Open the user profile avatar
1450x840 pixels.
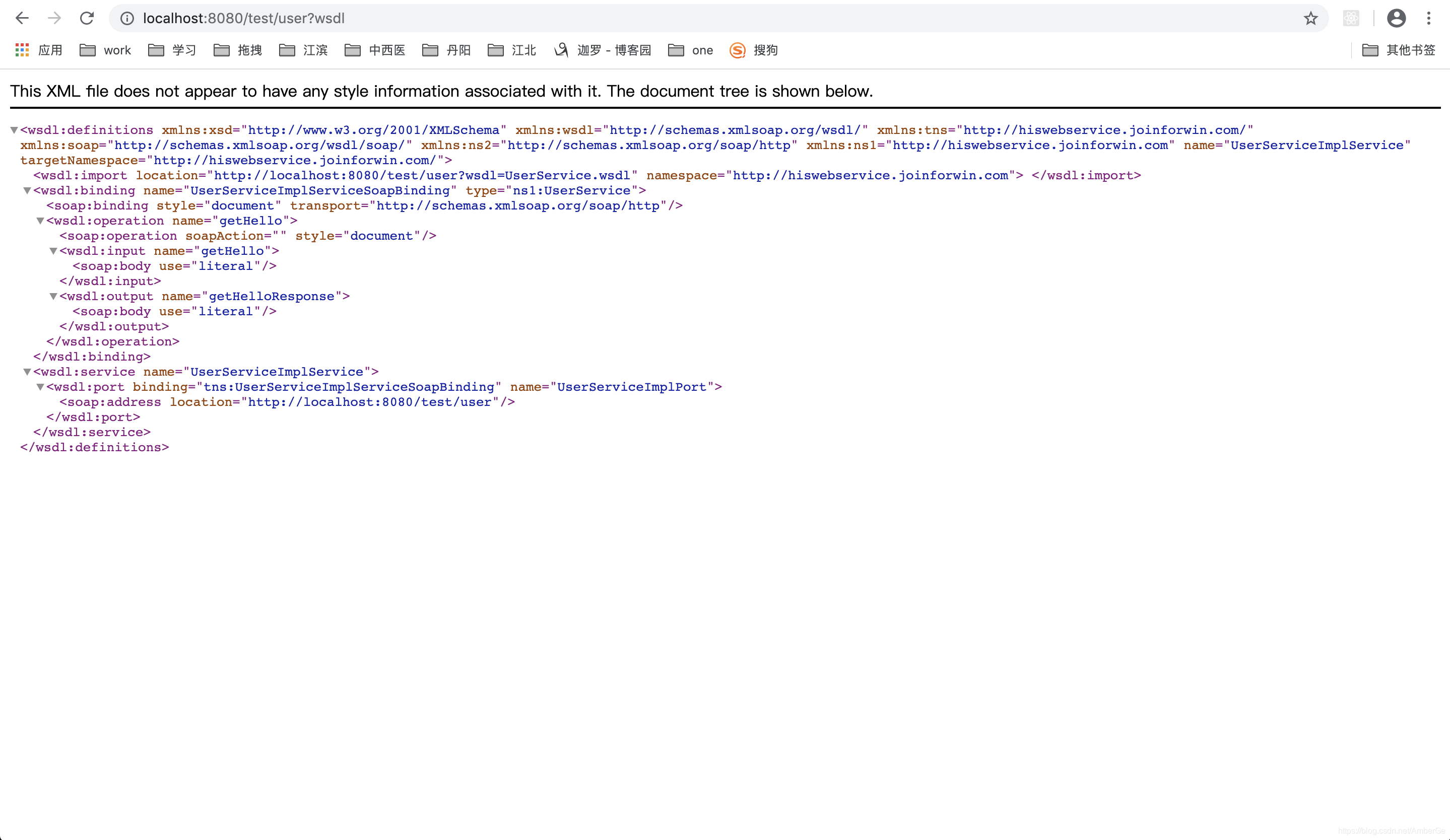(x=1396, y=19)
